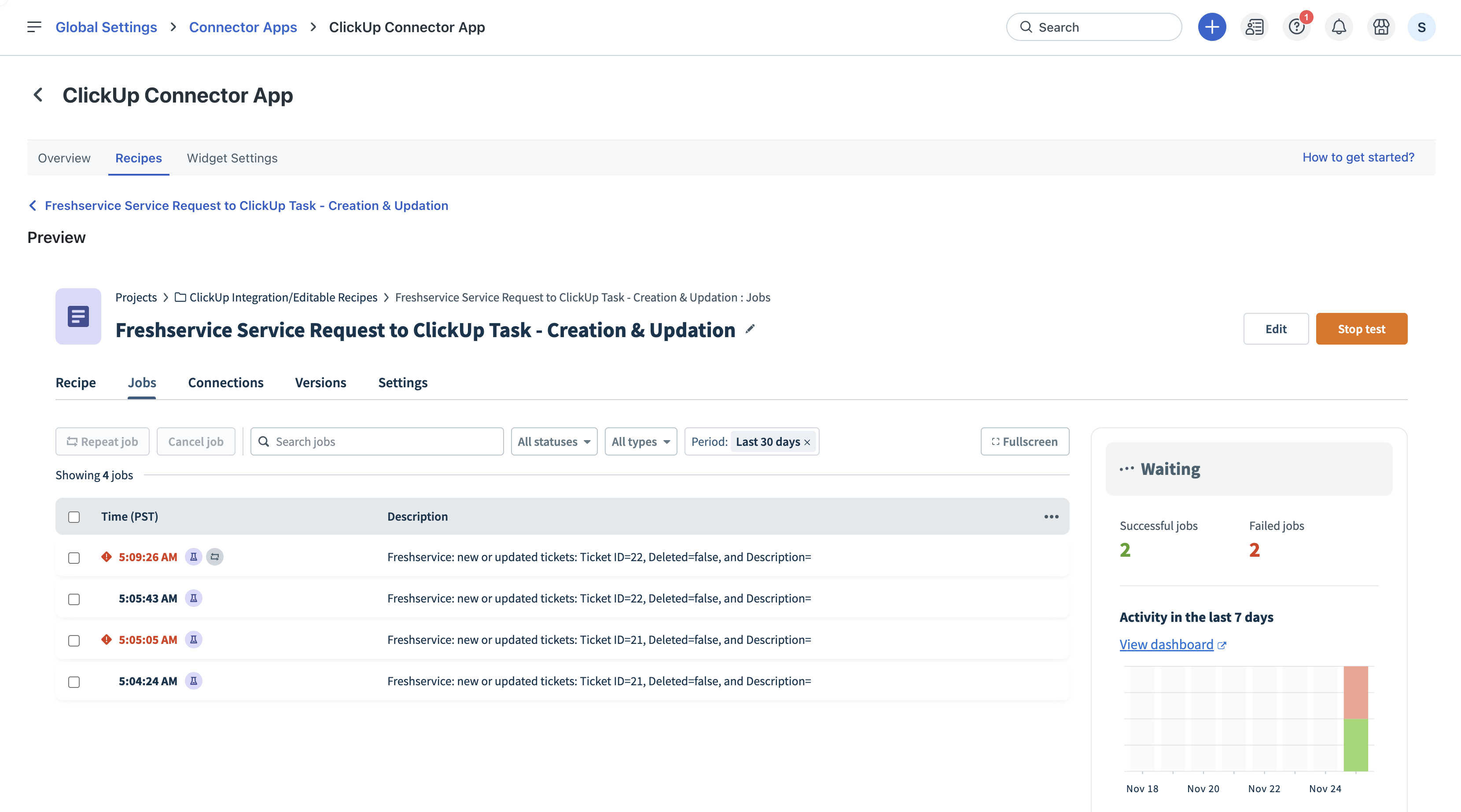Check the select-all jobs checkbox
This screenshot has width=1461, height=812.
[x=74, y=517]
